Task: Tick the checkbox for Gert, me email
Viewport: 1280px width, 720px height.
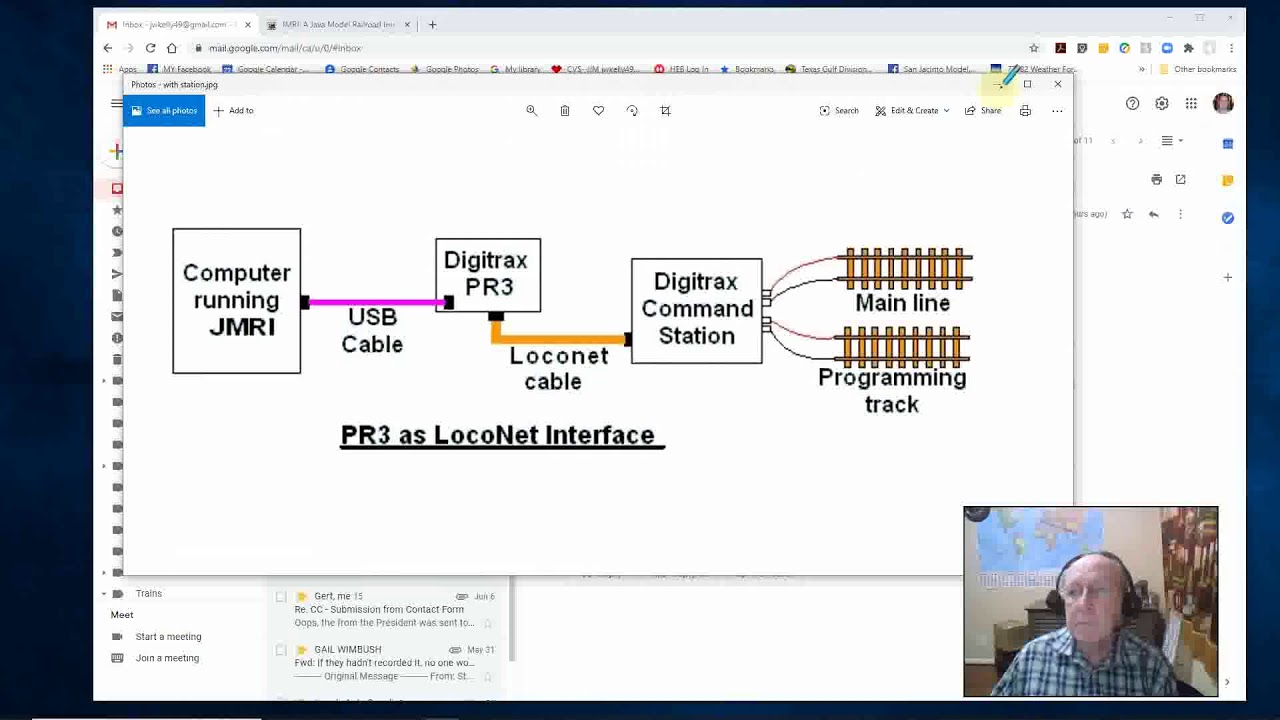Action: coord(281,597)
